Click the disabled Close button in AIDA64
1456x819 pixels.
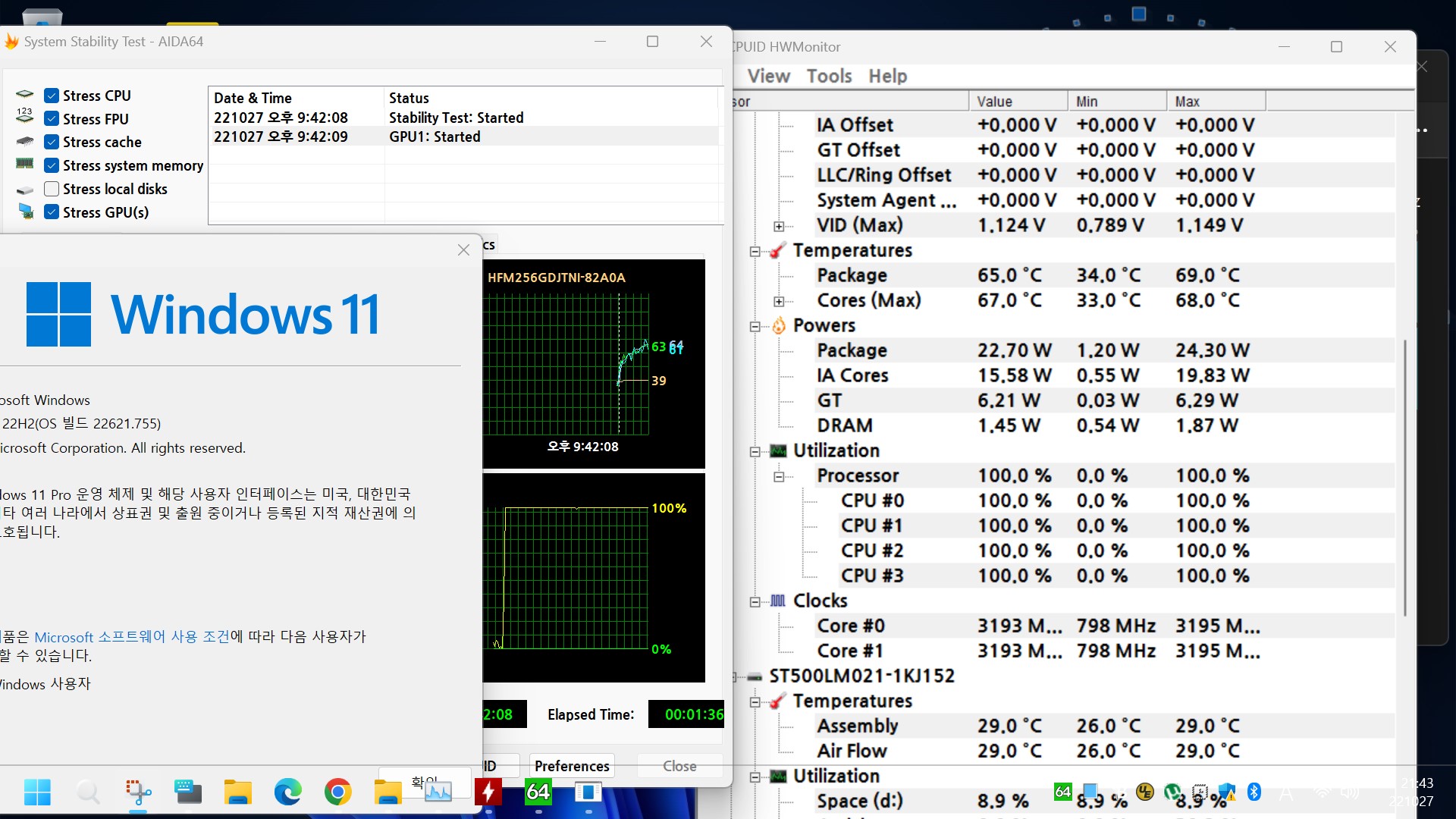point(679,766)
